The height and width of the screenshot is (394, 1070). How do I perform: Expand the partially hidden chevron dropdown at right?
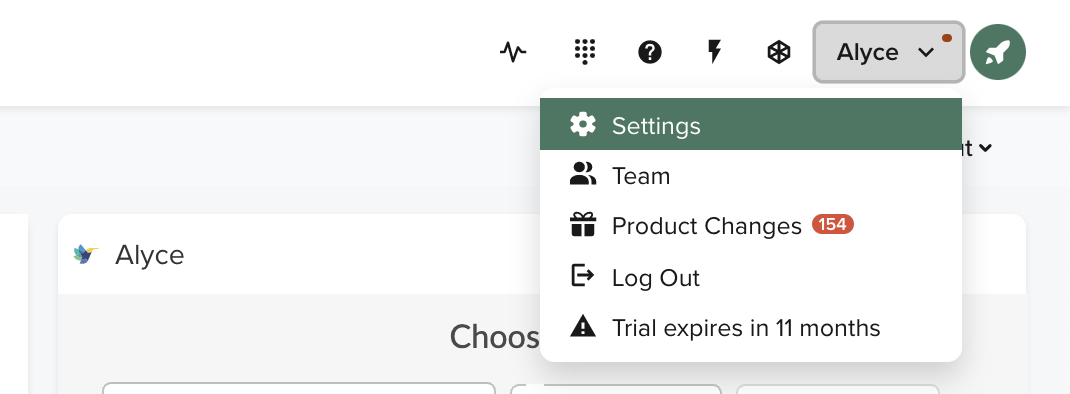tap(985, 147)
